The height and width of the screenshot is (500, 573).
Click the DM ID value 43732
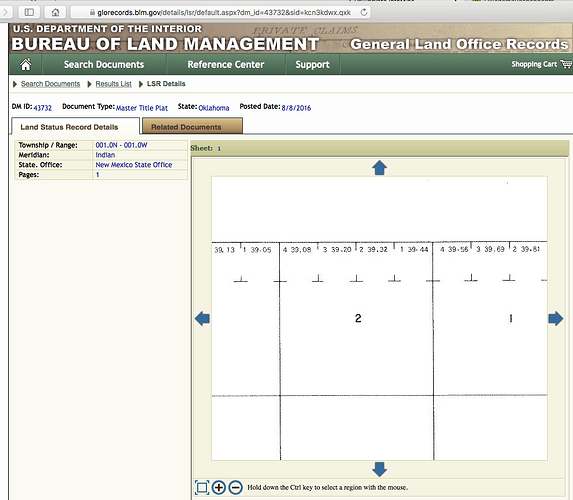[x=43, y=108]
